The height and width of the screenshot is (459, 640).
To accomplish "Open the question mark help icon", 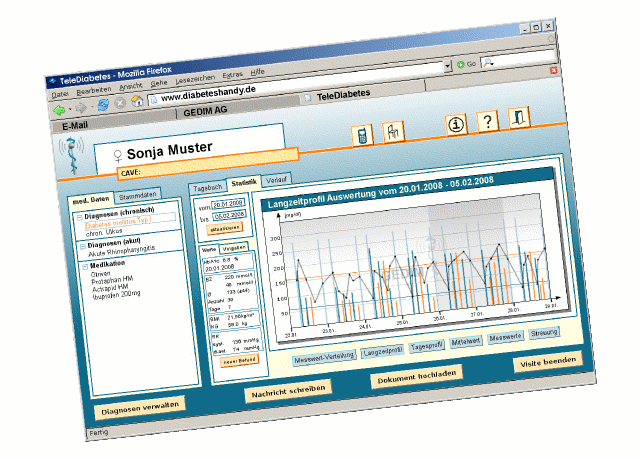I will (x=487, y=121).
